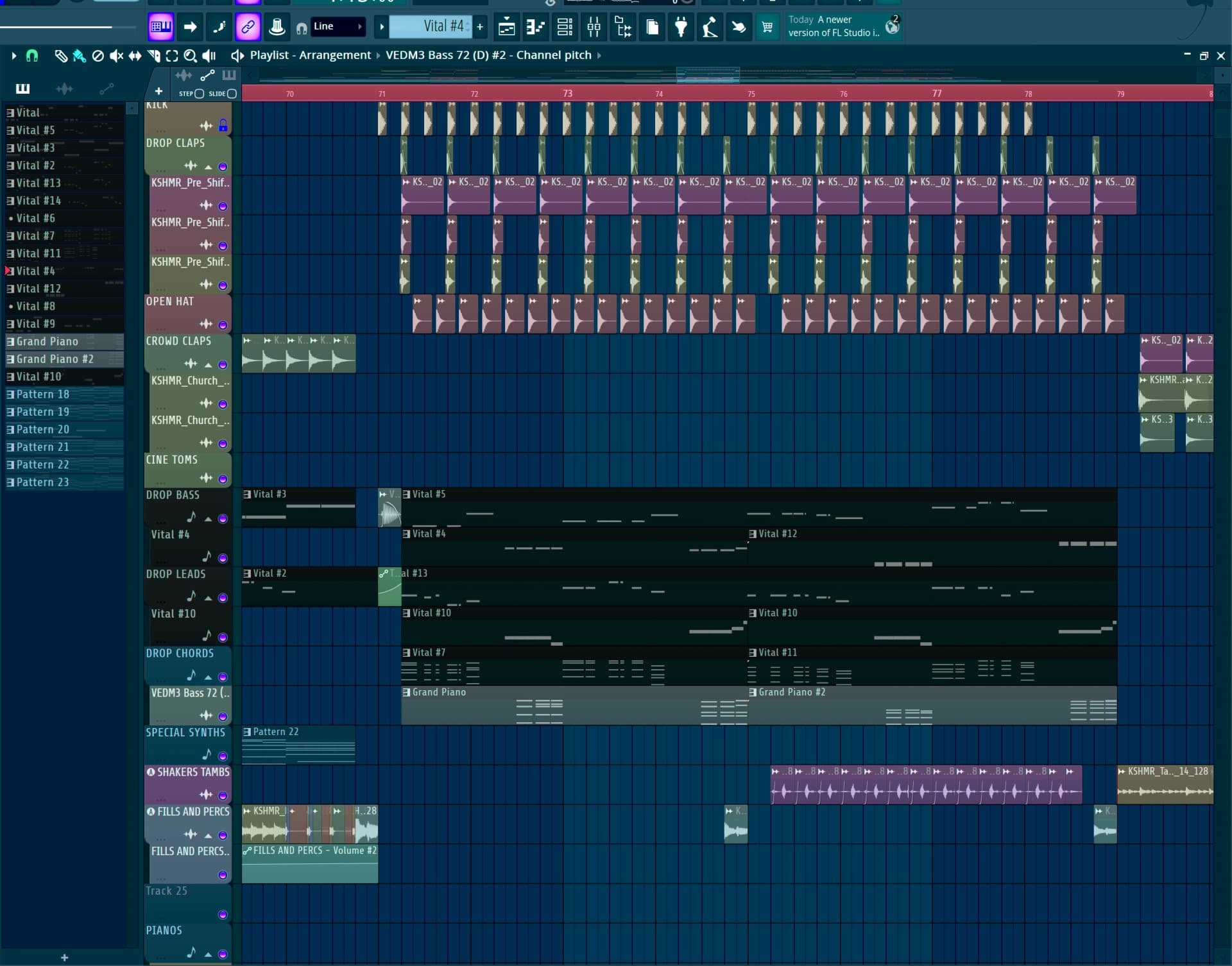Viewport: 1232px width, 966px height.
Task: Open the Vital #4 pattern selector
Action: [431, 26]
